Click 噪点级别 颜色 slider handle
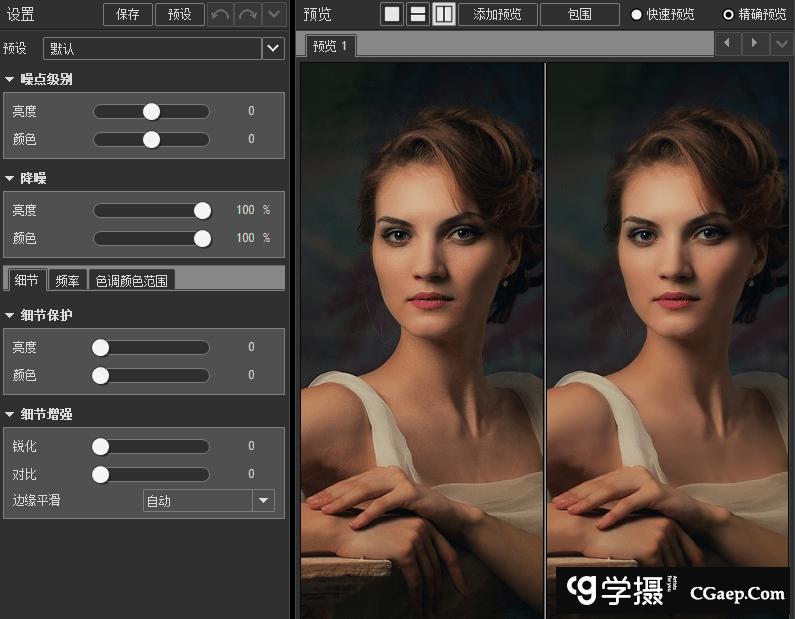The width and height of the screenshot is (795, 619). click(151, 139)
